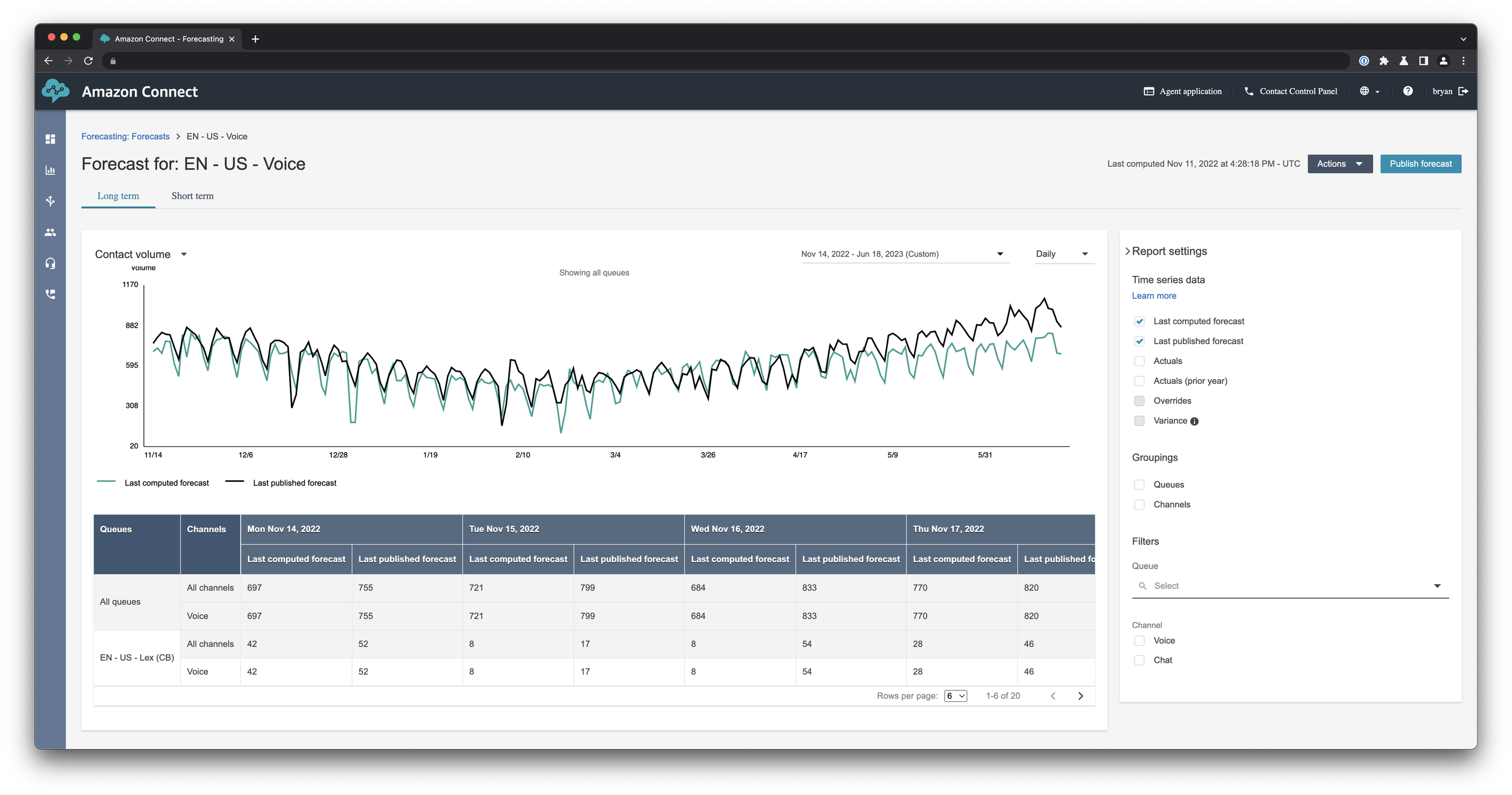Check the Queues grouping checkbox
Viewport: 1512px width, 795px height.
point(1139,485)
